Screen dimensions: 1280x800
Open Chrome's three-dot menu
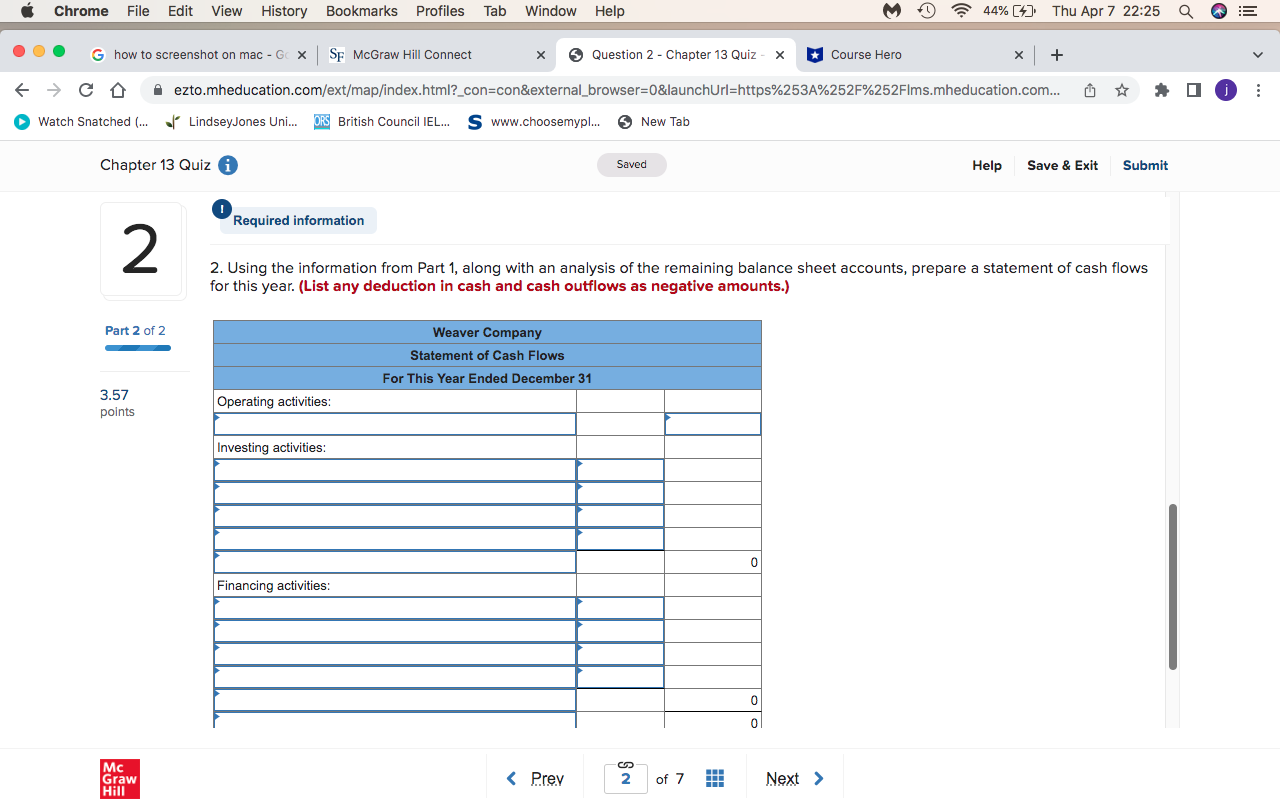[1258, 89]
